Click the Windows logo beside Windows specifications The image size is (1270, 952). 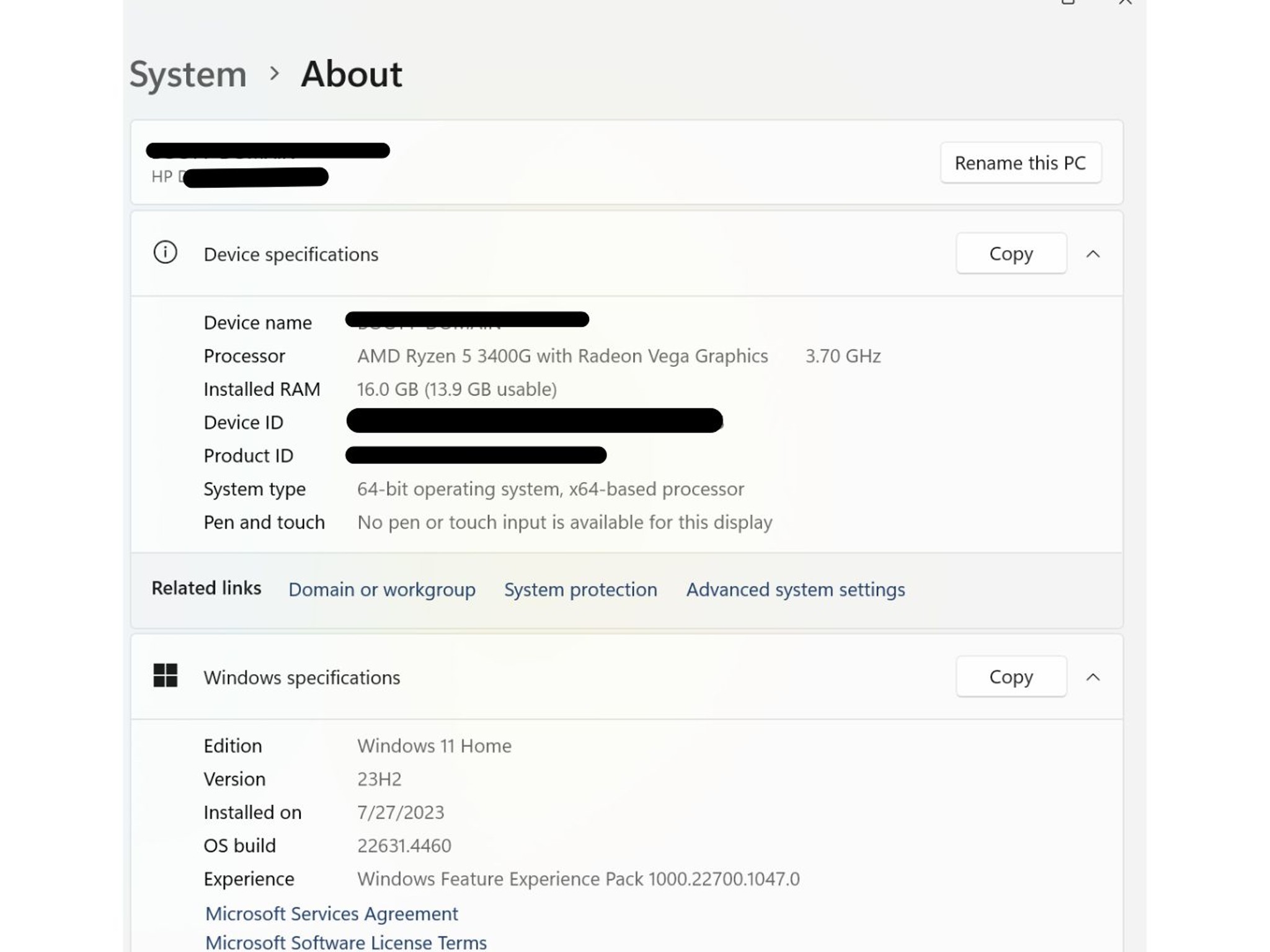tap(165, 677)
